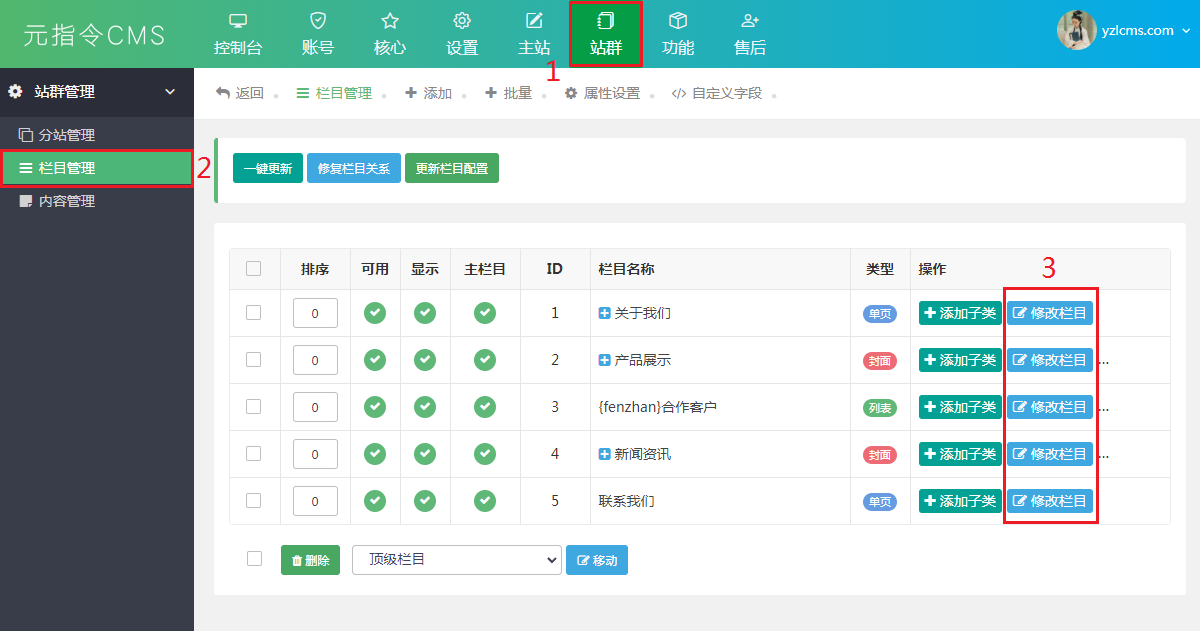Open the 站群 site group section
This screenshot has height=631, width=1200.
606,34
